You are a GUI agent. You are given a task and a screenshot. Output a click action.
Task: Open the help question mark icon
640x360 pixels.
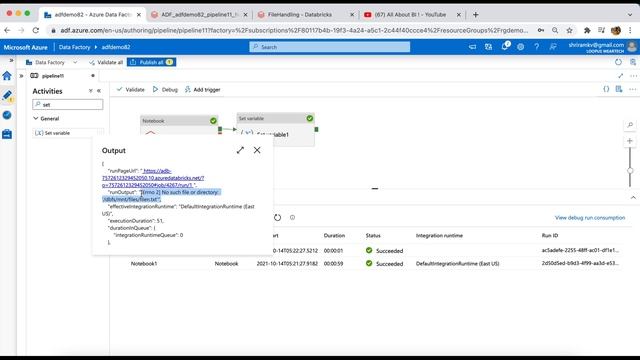pyautogui.click(x=536, y=47)
